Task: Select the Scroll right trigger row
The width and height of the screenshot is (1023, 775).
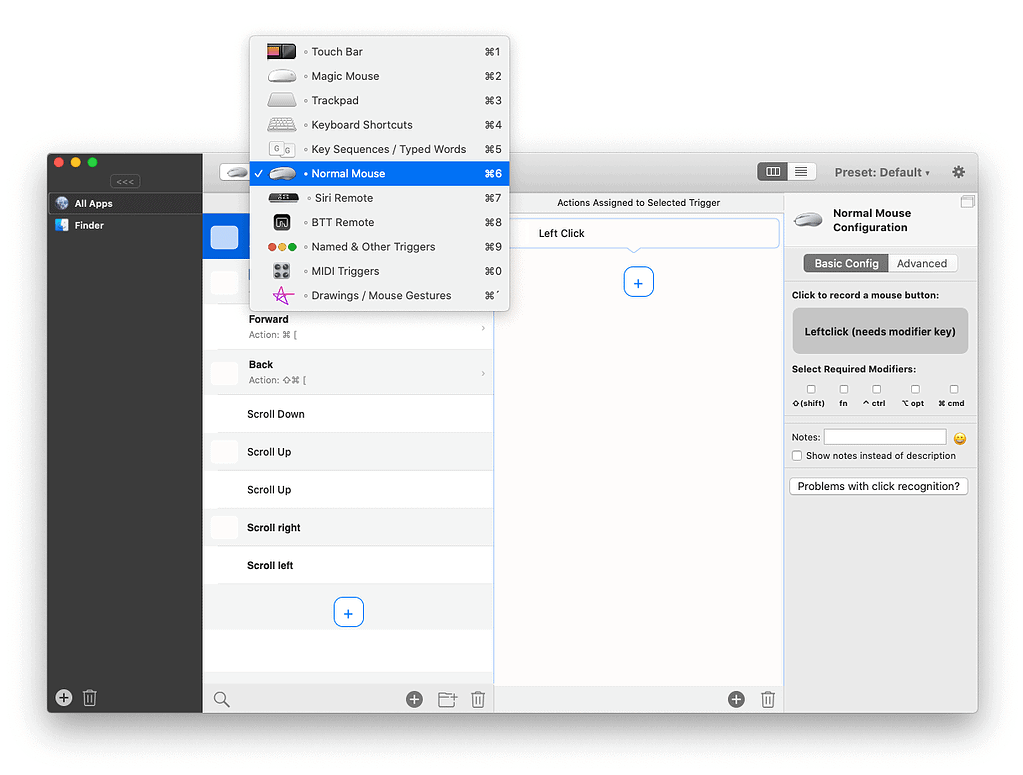Action: pos(348,528)
